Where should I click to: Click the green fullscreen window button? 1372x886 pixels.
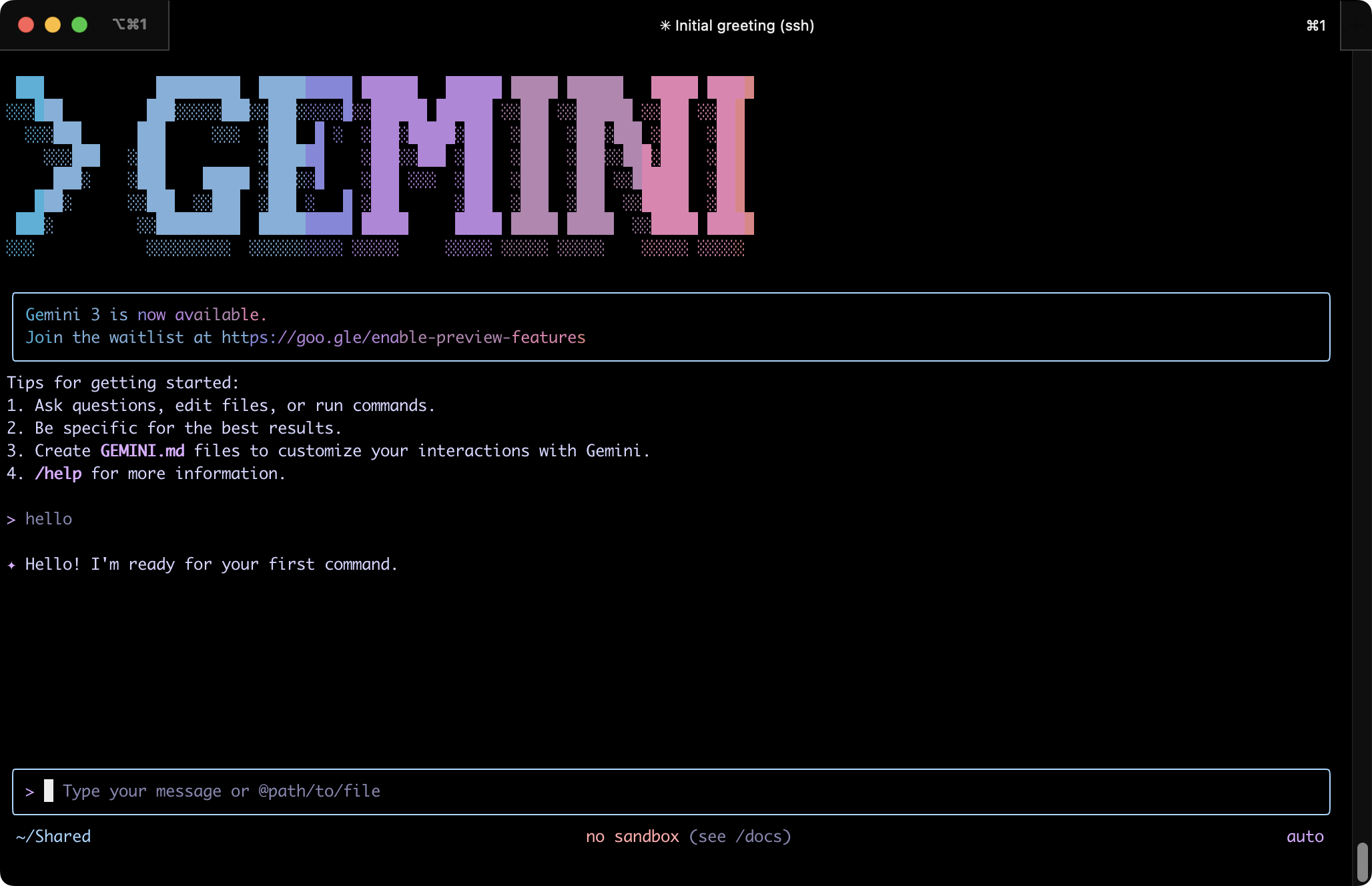tap(79, 25)
